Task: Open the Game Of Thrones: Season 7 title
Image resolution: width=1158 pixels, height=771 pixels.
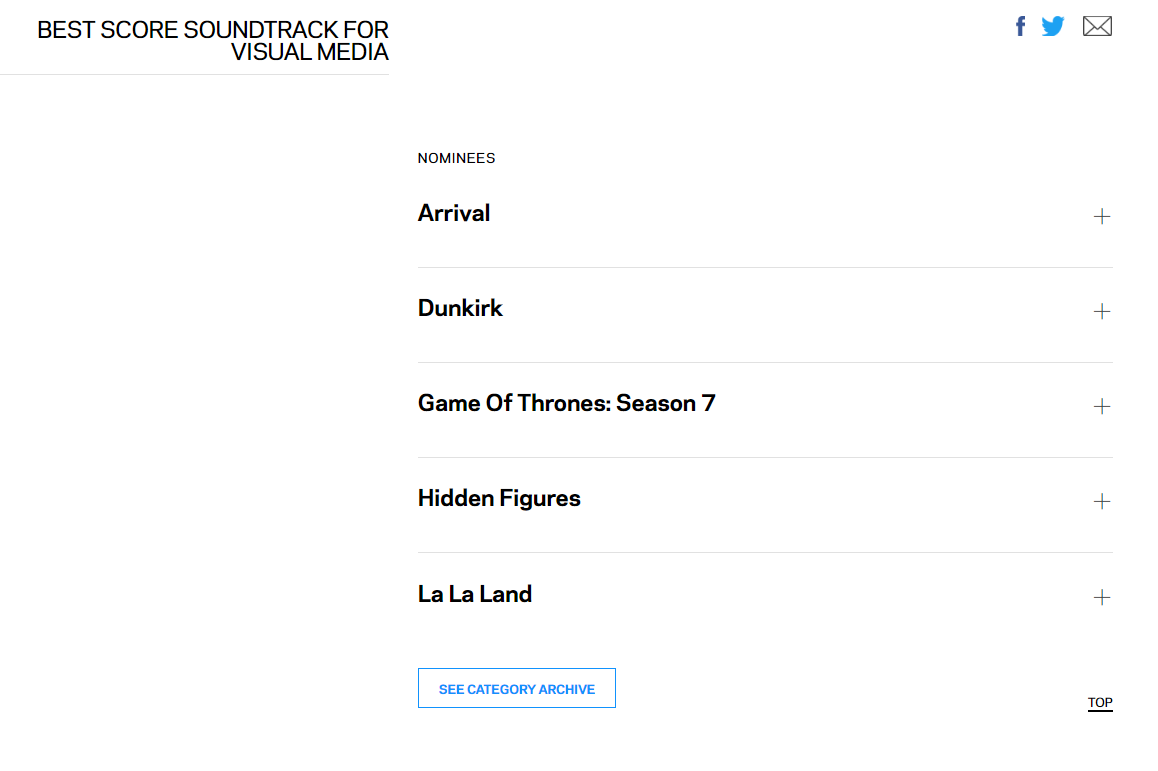Action: (566, 403)
